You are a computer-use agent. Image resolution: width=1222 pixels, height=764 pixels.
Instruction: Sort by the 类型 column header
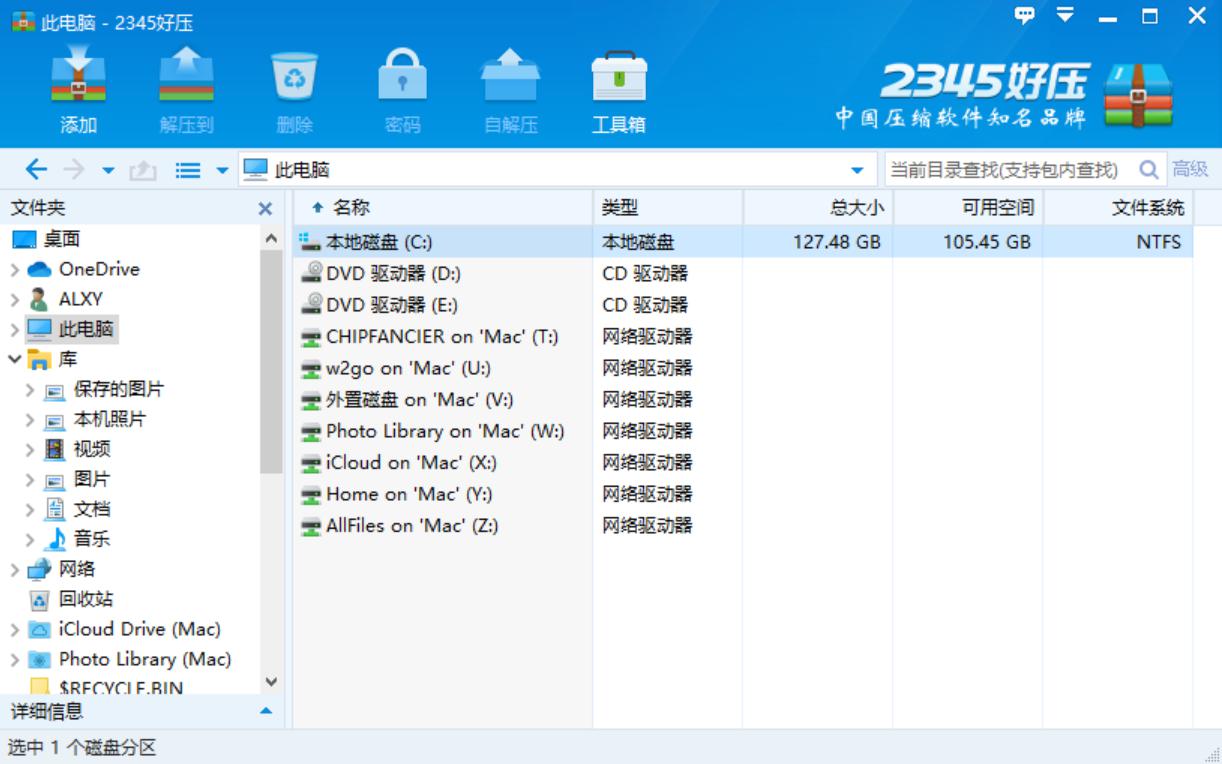(x=668, y=208)
